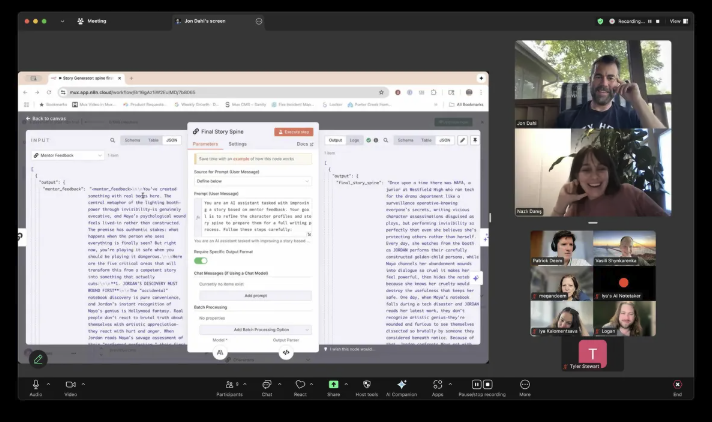This screenshot has width=712, height=422.
Task: Click the React heart icon
Action: (300, 385)
